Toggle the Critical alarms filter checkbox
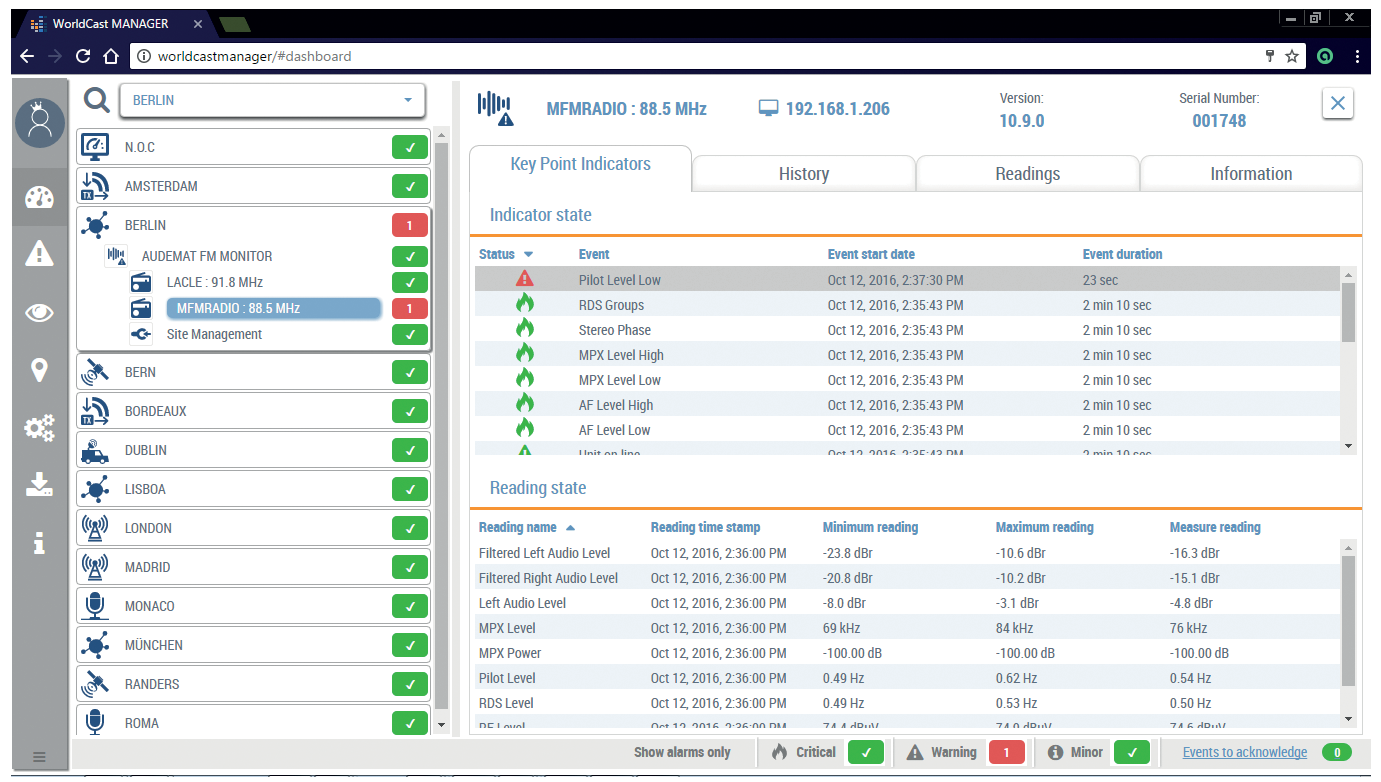 865,752
